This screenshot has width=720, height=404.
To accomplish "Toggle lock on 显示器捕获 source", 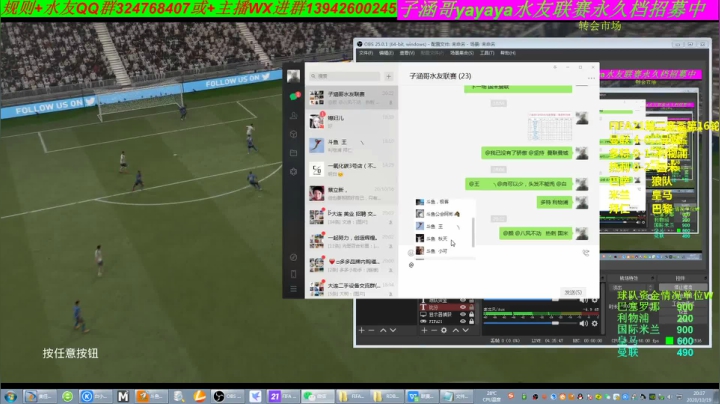I will (471, 314).
